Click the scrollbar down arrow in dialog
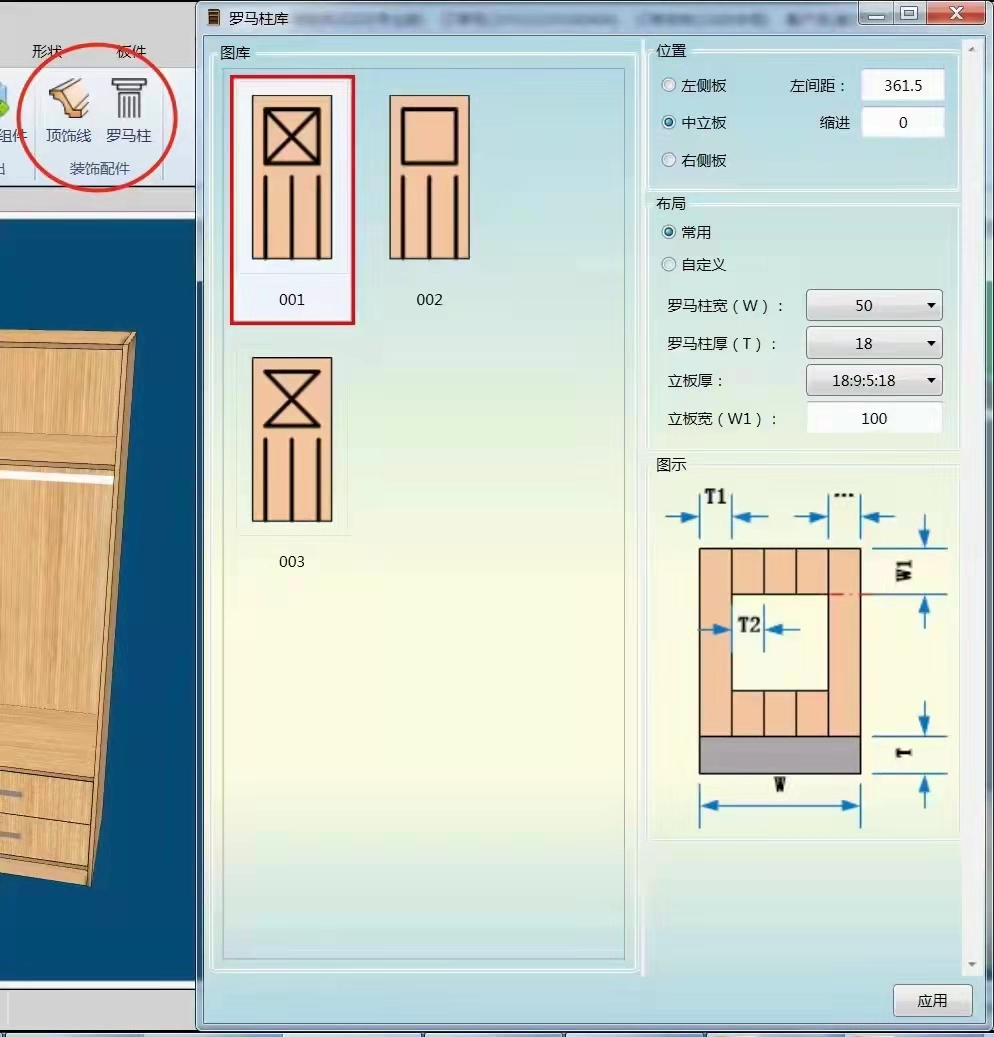The image size is (994, 1037). [x=972, y=965]
